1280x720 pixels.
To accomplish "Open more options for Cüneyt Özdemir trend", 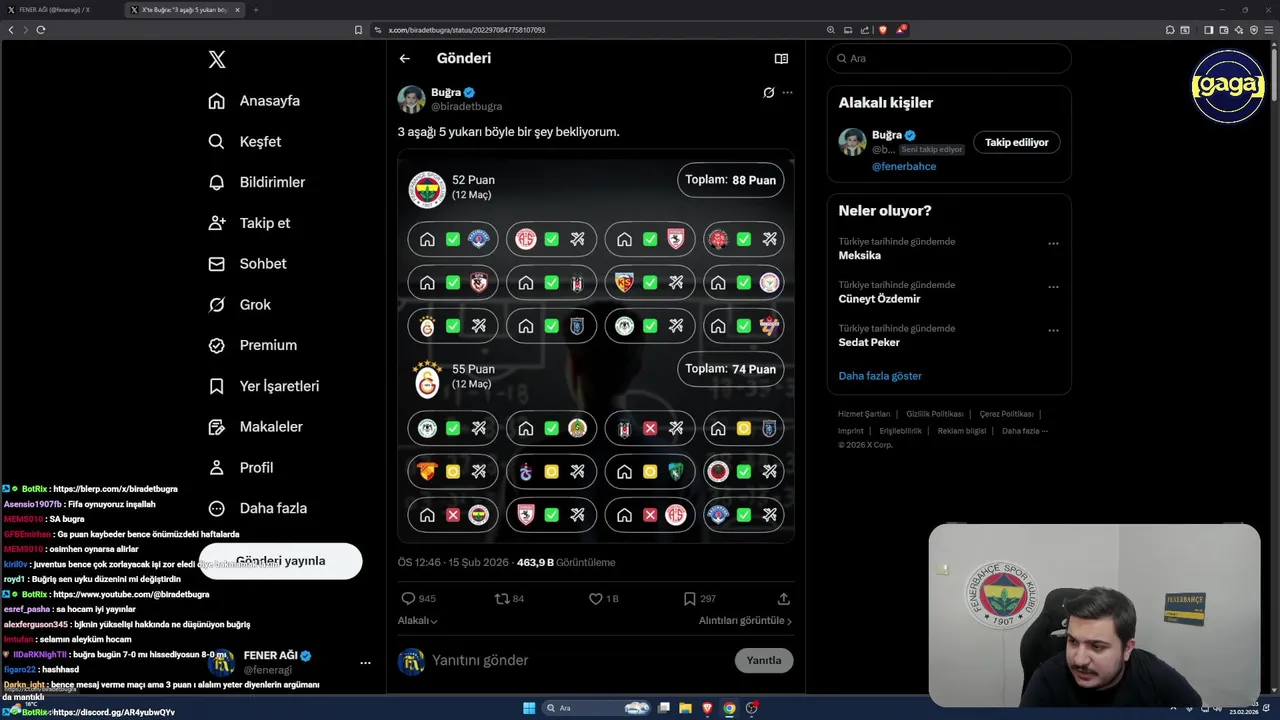I will [1053, 287].
